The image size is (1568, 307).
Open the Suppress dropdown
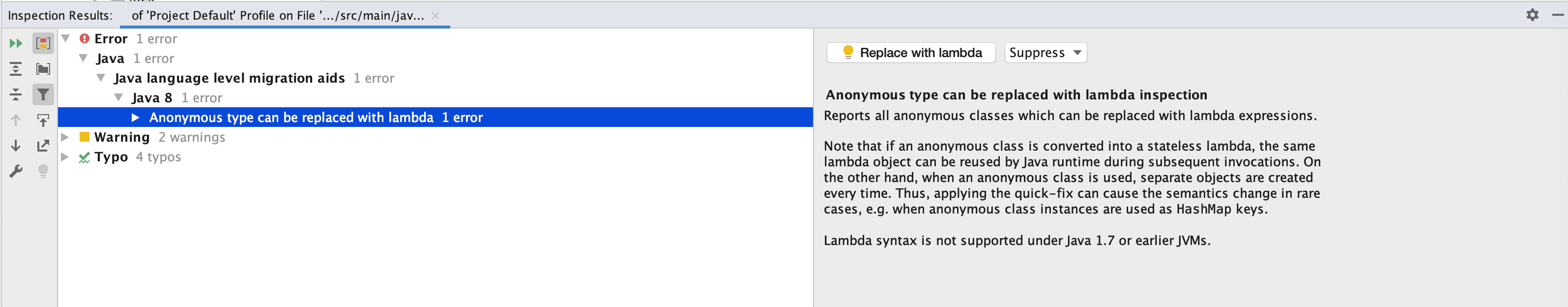point(1045,53)
